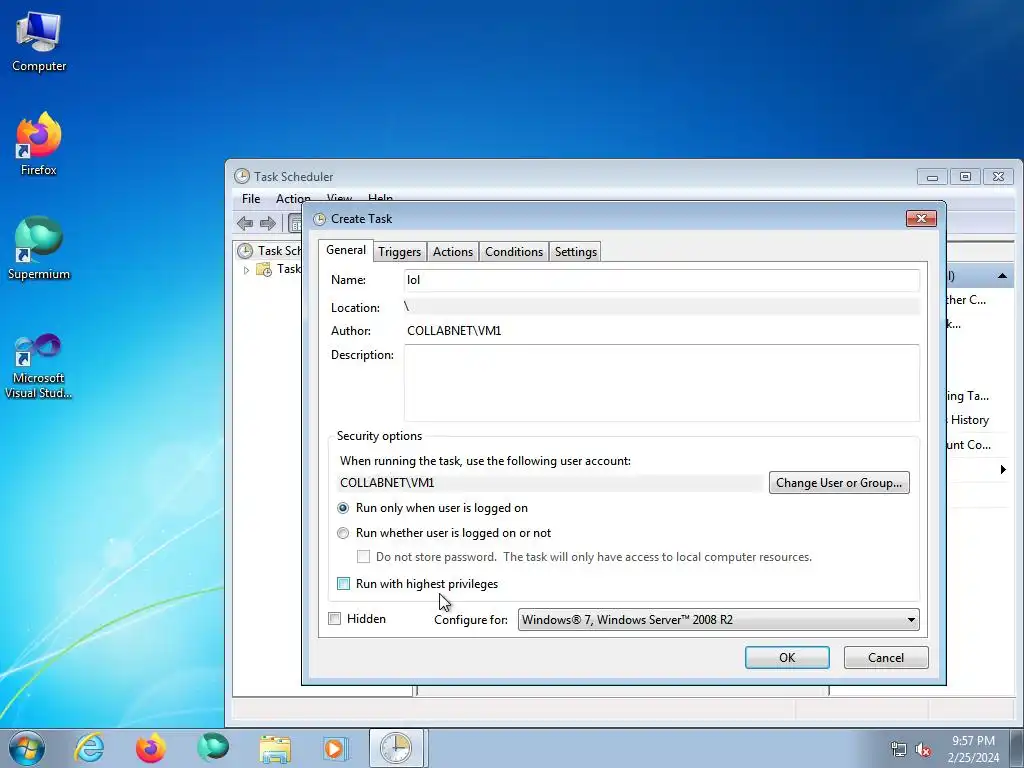1024x768 pixels.
Task: Close the Create Task dialog
Action: tap(921, 218)
